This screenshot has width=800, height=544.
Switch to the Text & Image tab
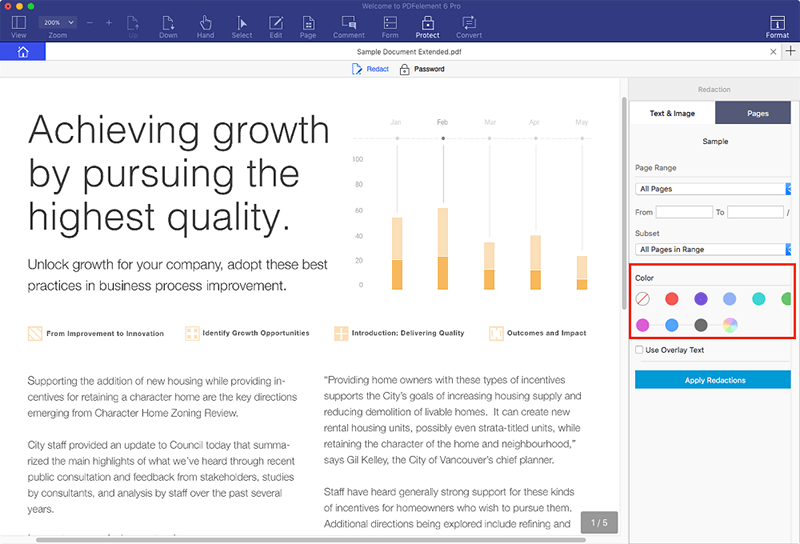click(672, 113)
